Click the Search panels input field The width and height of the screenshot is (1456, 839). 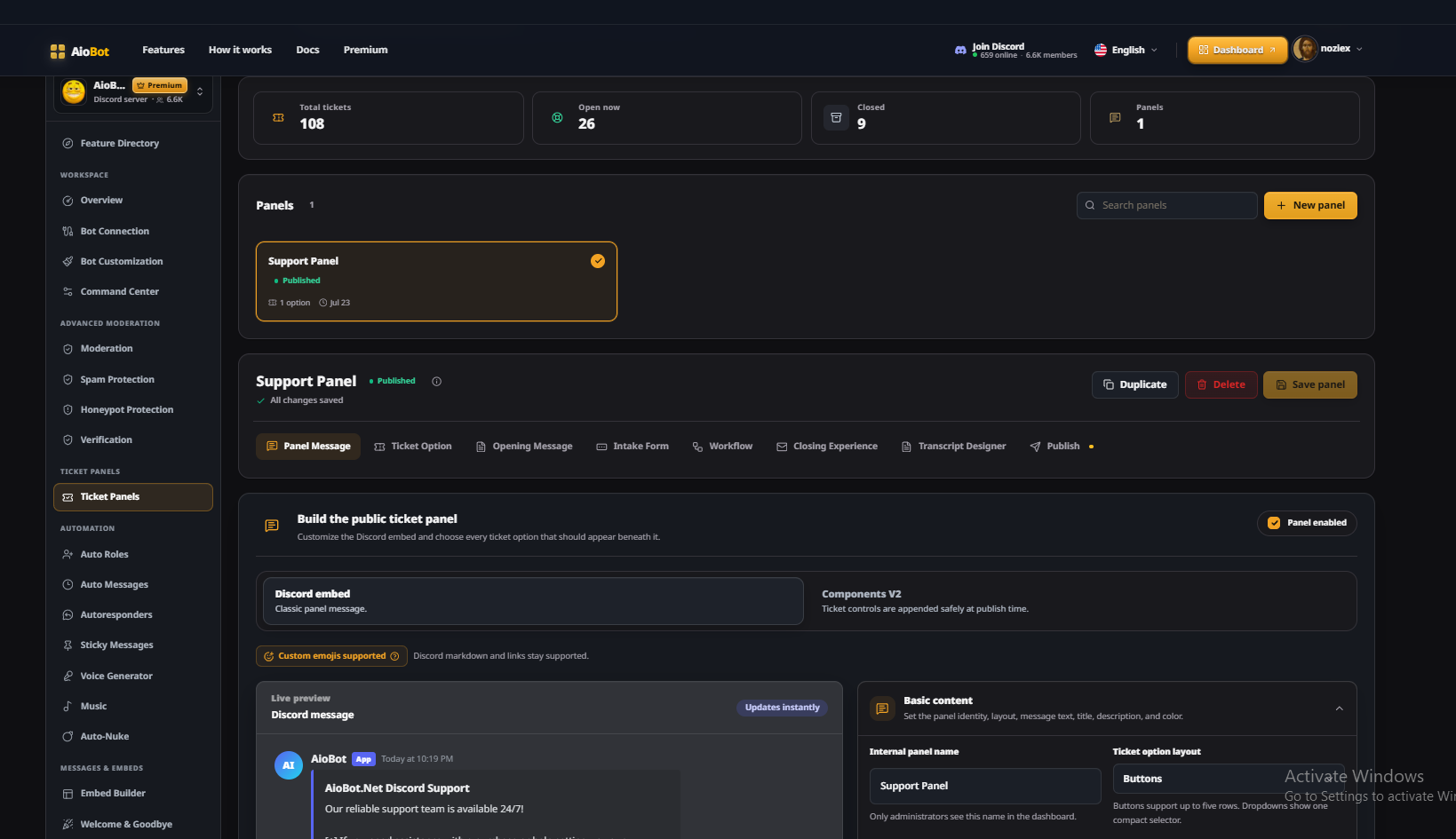[x=1167, y=205]
